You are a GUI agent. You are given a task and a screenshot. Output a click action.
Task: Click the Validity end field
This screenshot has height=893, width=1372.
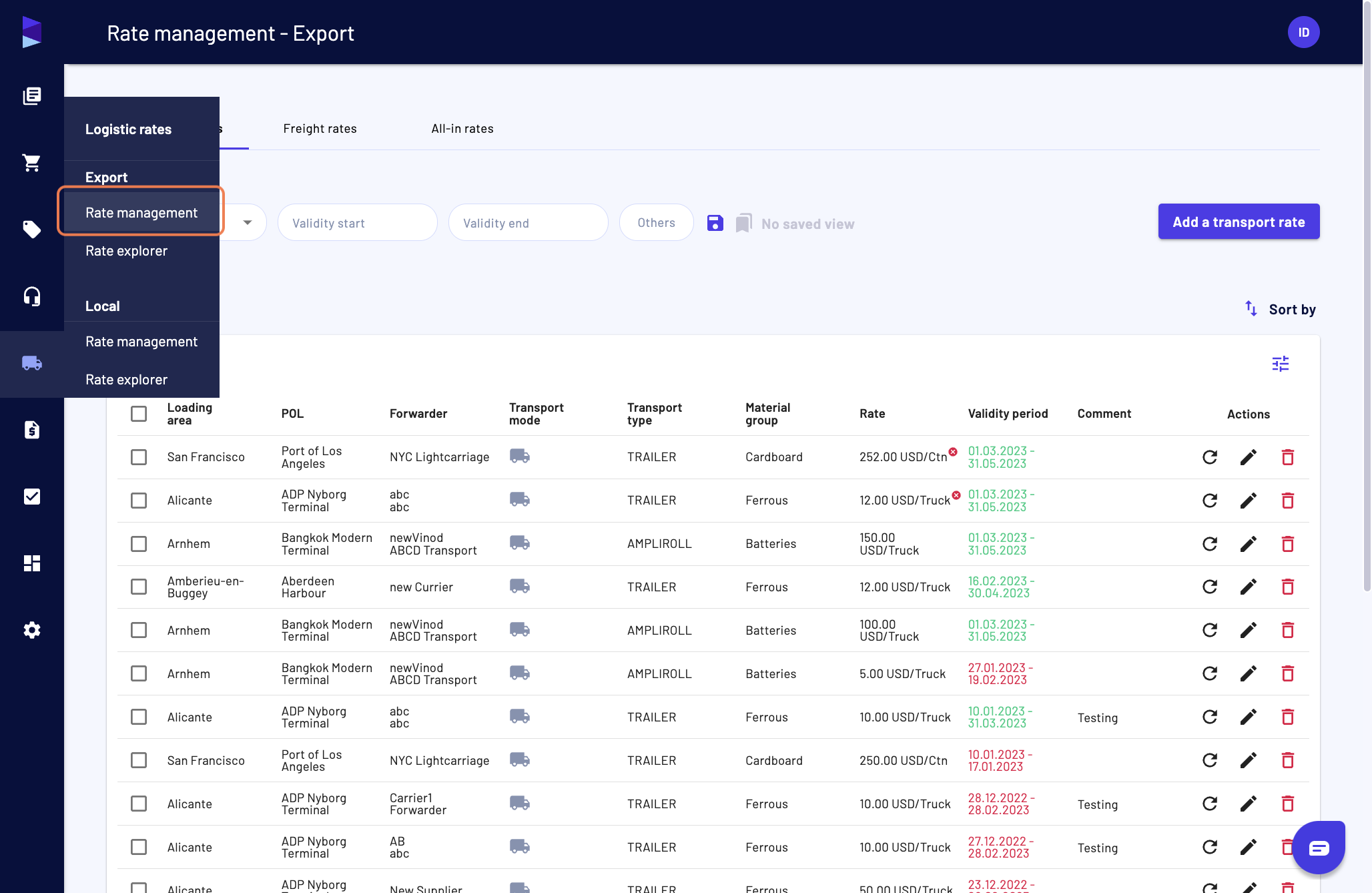(x=529, y=223)
